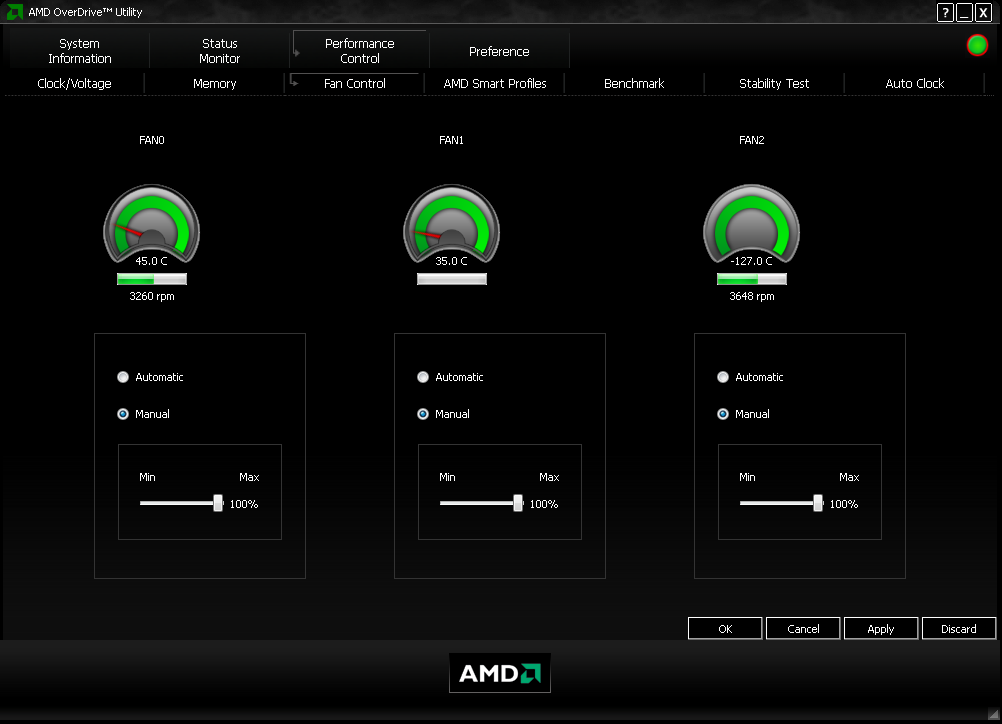Click the FAN0 label
Screen dimensions: 1002x724
tap(151, 140)
